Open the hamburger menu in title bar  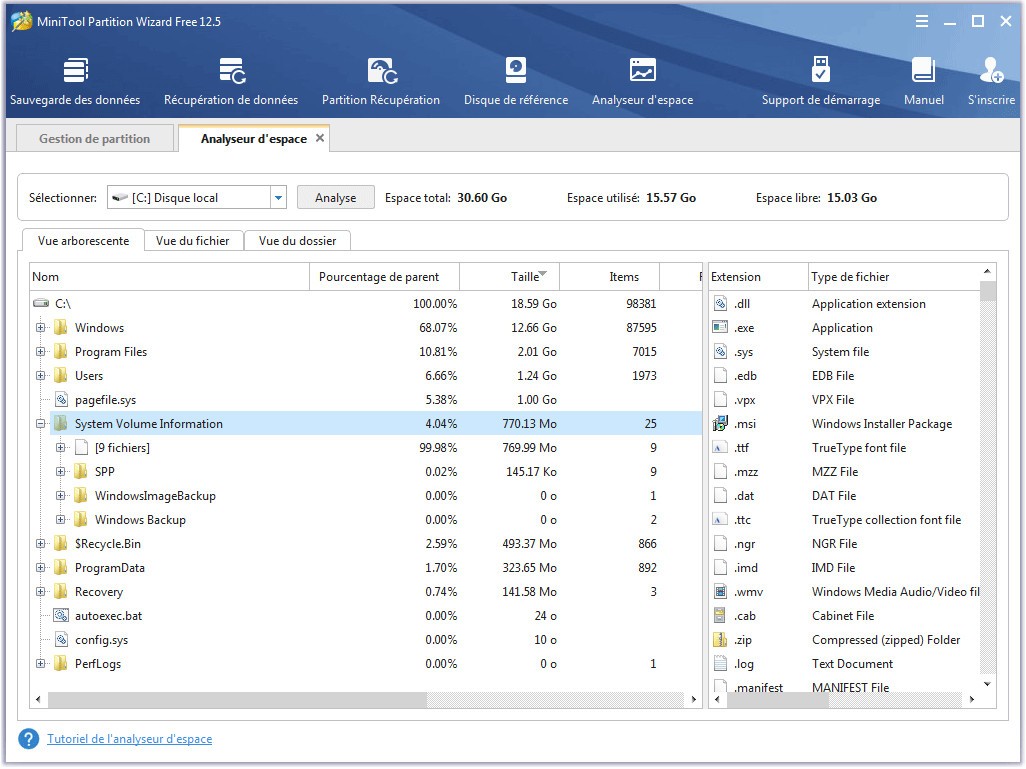click(x=921, y=22)
